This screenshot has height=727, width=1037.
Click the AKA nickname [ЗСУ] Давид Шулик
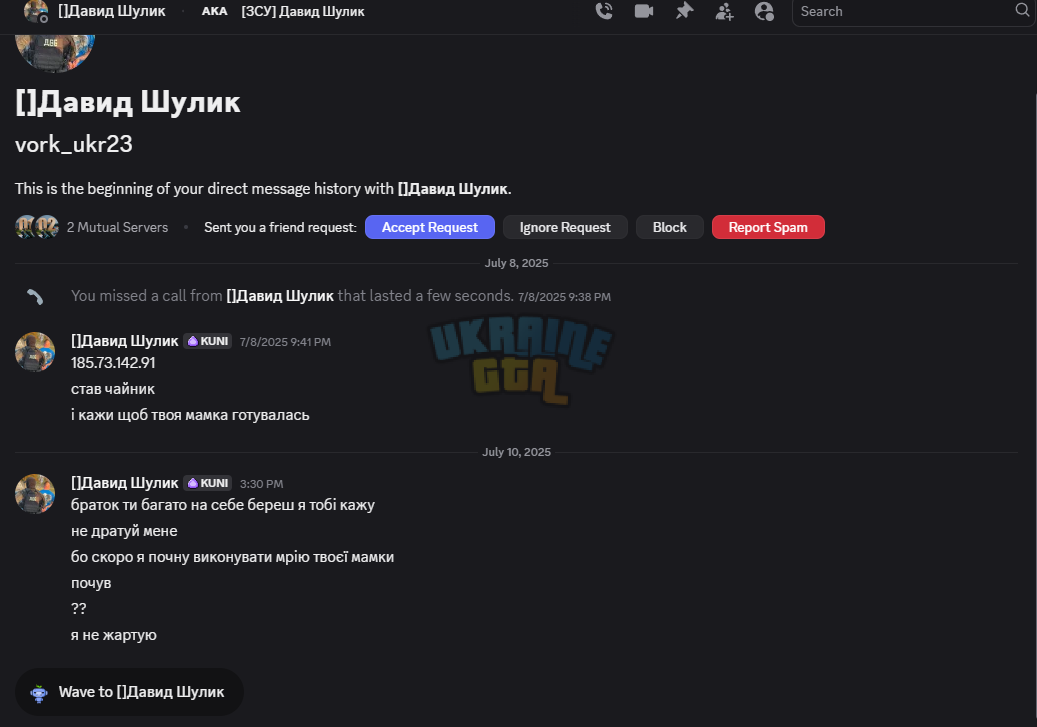303,11
